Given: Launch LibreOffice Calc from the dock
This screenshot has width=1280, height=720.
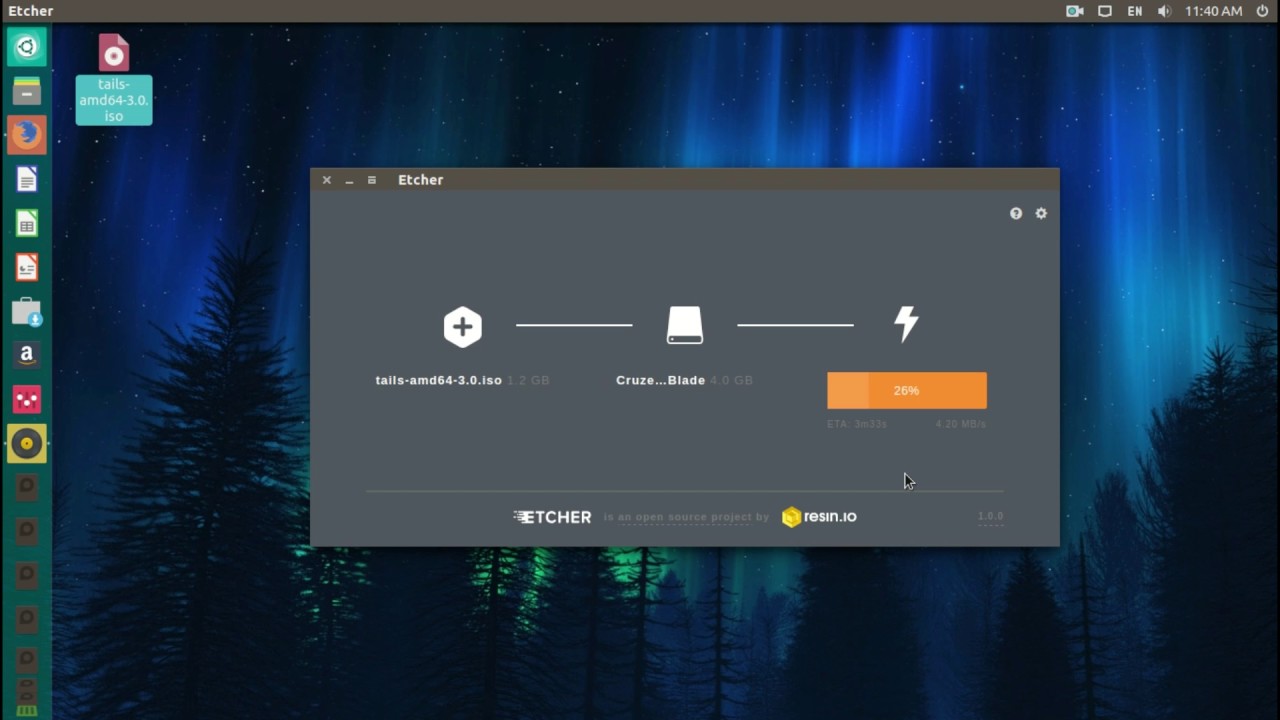Looking at the screenshot, I should click(x=27, y=223).
